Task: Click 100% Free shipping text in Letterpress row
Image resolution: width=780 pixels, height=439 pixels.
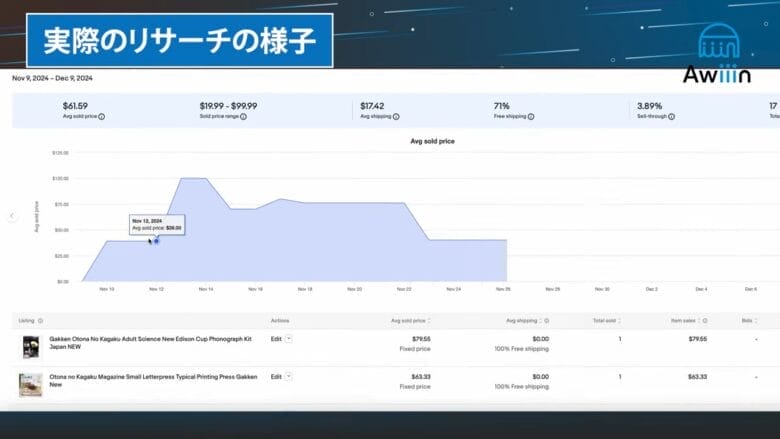Action: pyautogui.click(x=521, y=387)
